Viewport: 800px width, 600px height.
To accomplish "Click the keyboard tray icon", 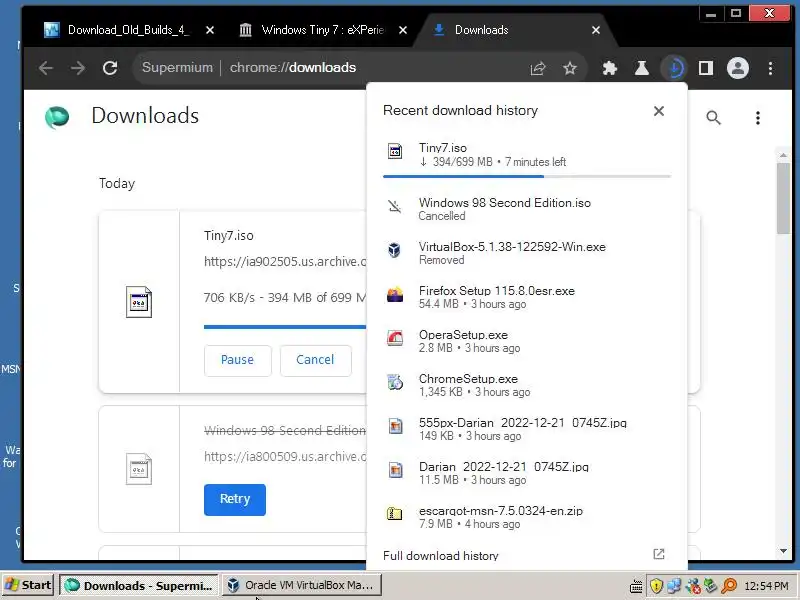I will click(636, 587).
